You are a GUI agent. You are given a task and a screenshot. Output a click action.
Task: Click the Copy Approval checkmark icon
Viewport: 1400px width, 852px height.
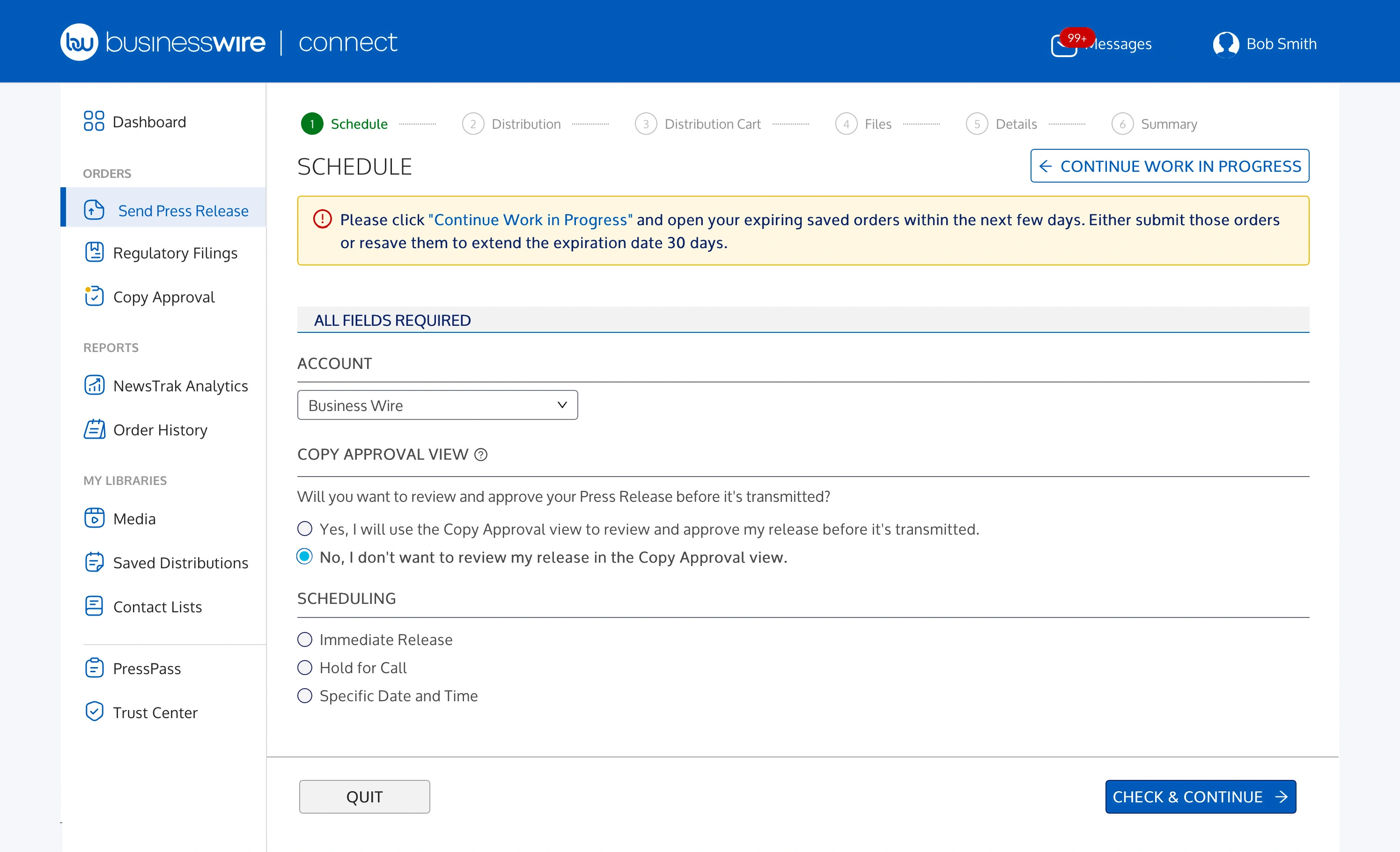(x=94, y=296)
